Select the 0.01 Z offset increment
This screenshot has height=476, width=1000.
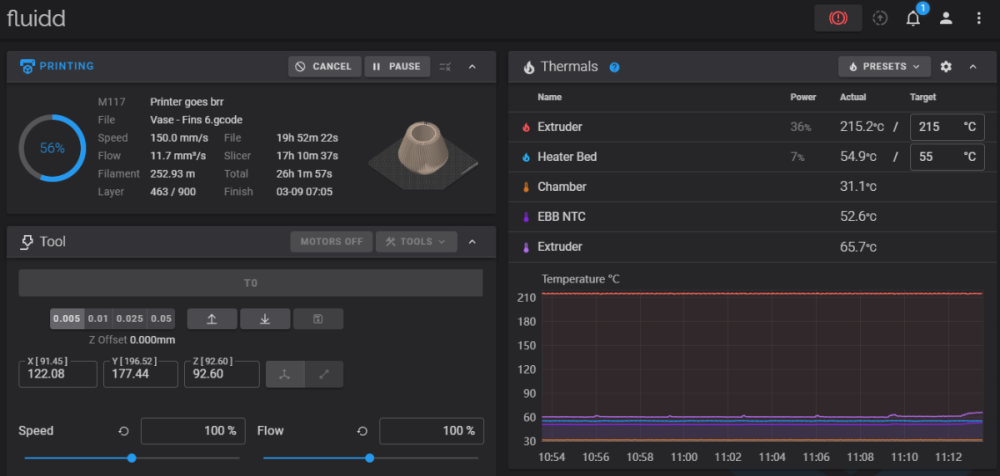tap(98, 319)
